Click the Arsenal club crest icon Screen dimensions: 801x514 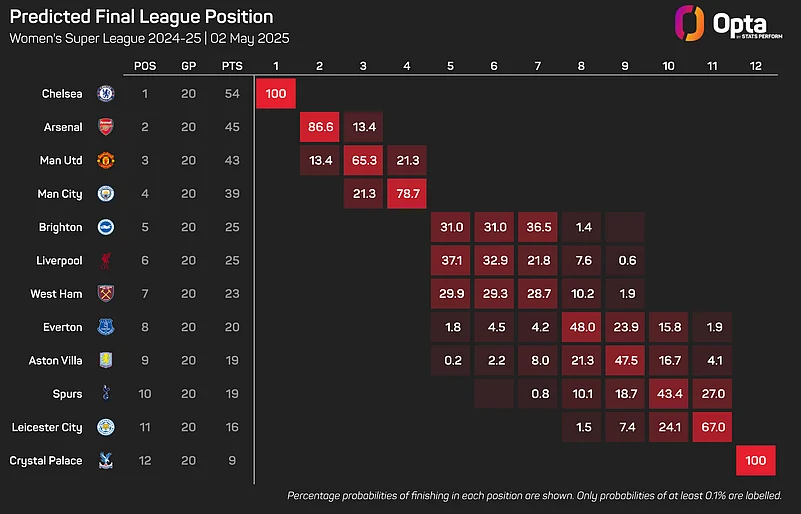click(106, 127)
